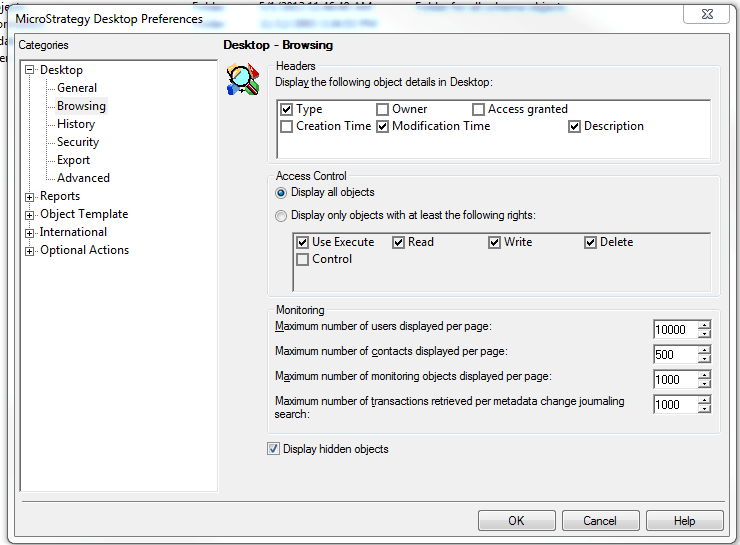The width and height of the screenshot is (740, 545).
Task: Increase transactions retrieved value
Action: pyautogui.click(x=704, y=400)
